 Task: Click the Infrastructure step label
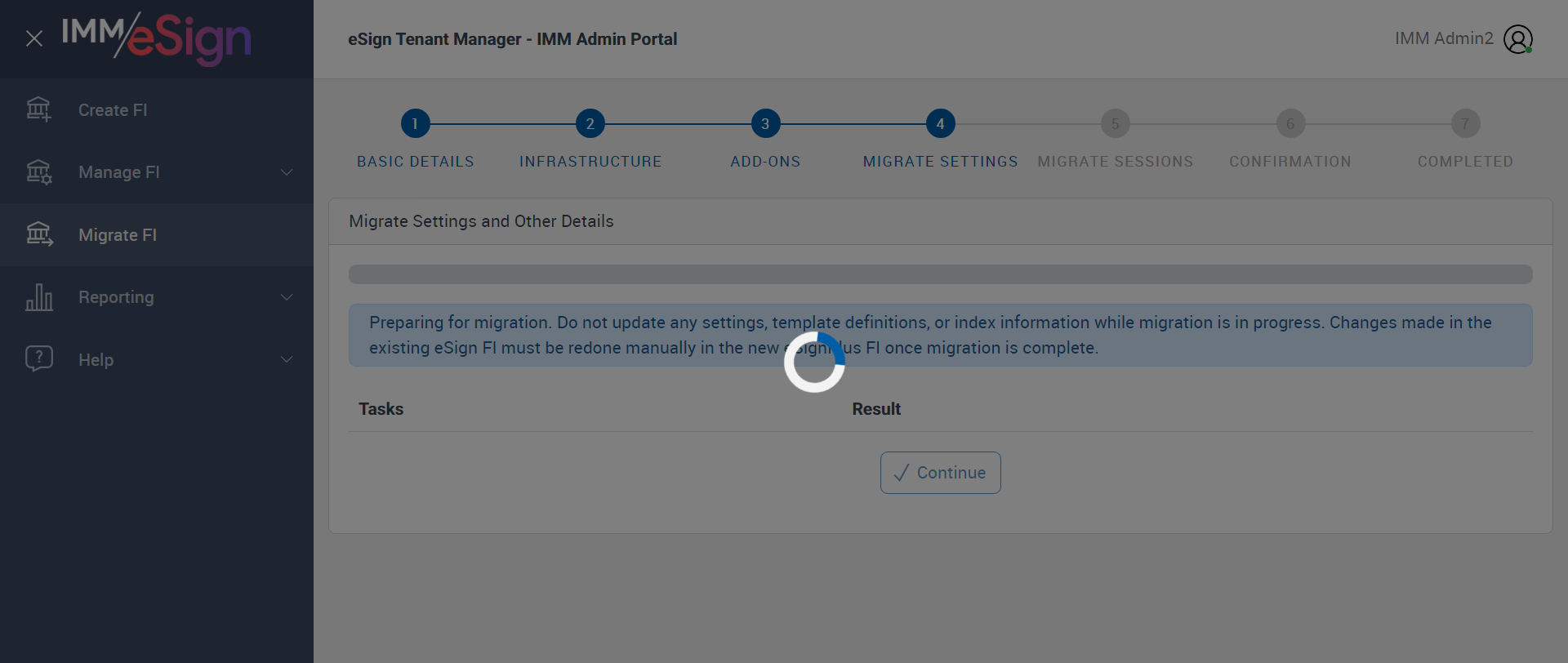[x=590, y=162]
